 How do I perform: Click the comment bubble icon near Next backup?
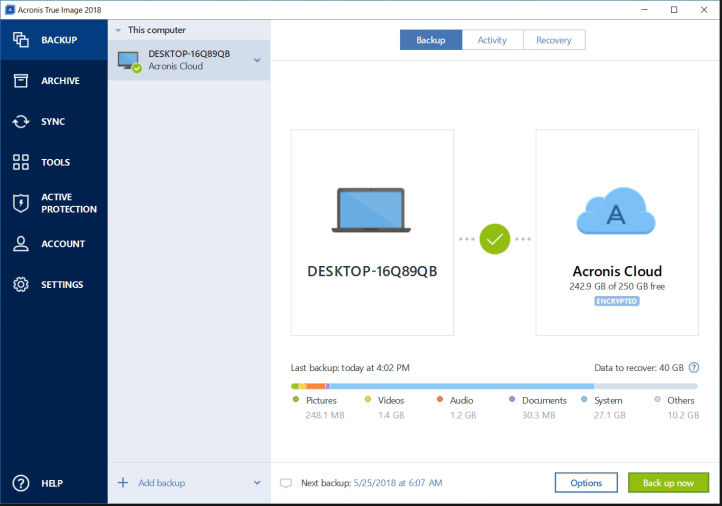(286, 483)
